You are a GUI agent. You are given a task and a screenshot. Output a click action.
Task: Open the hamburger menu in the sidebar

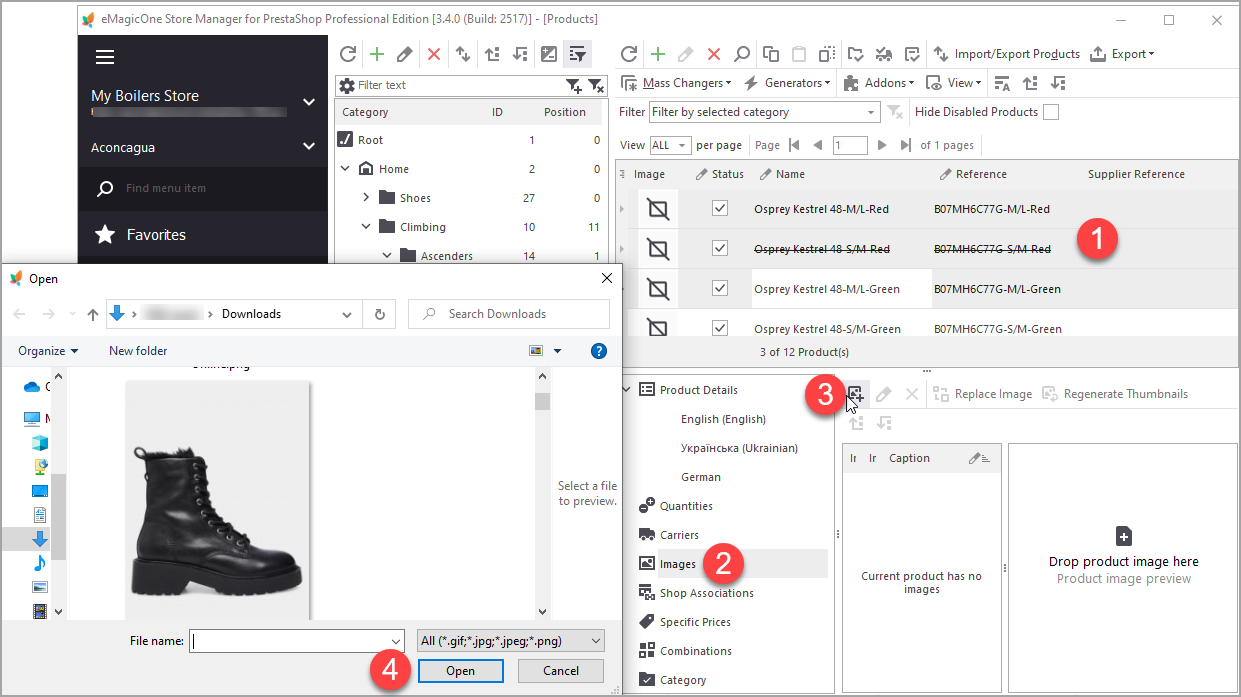(105, 57)
